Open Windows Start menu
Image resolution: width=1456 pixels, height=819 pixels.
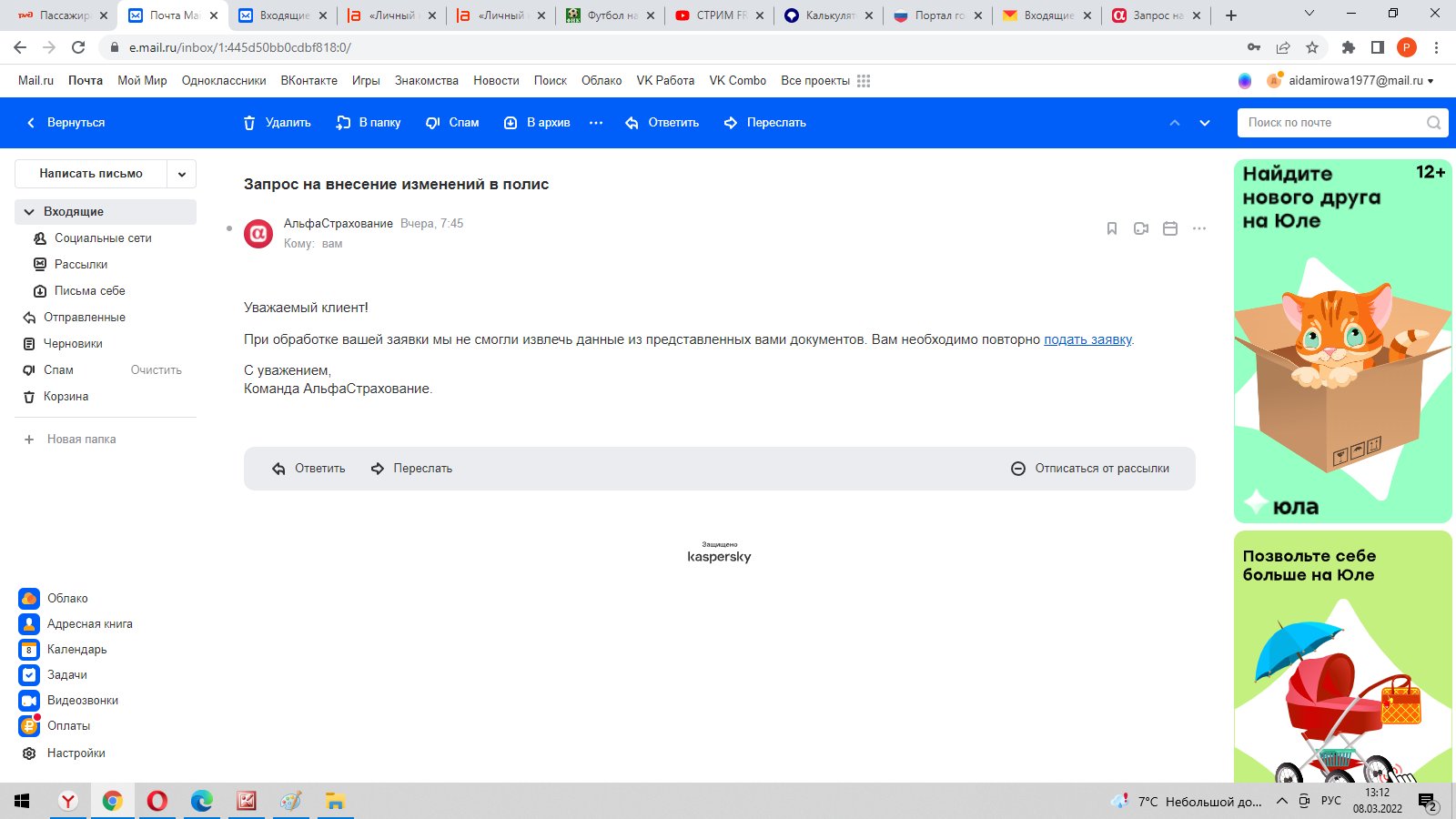click(22, 801)
